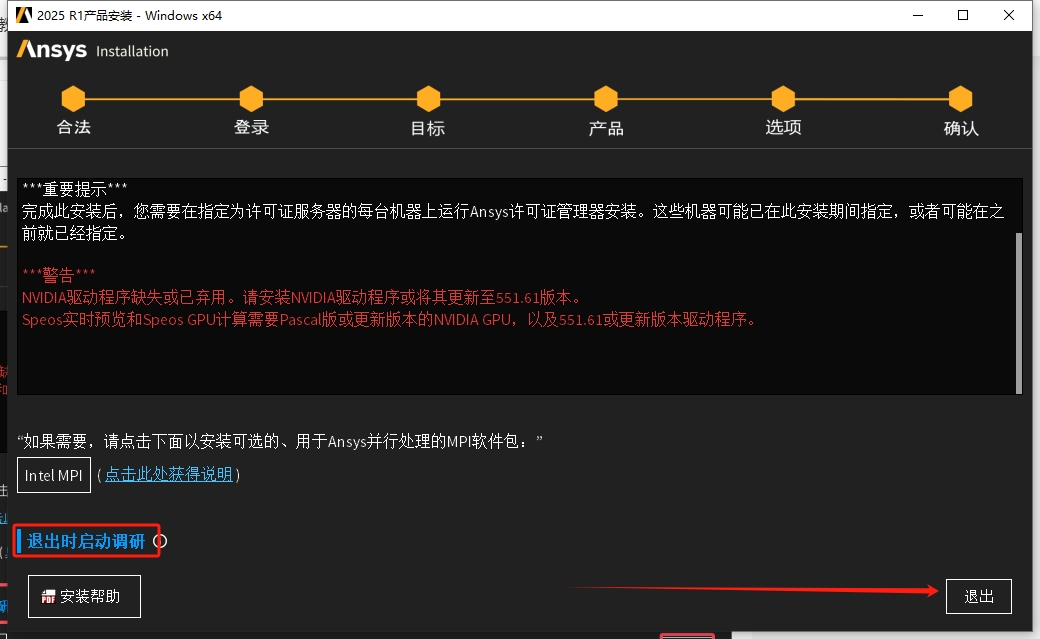Click the Ansys title bar app icon

coord(24,15)
